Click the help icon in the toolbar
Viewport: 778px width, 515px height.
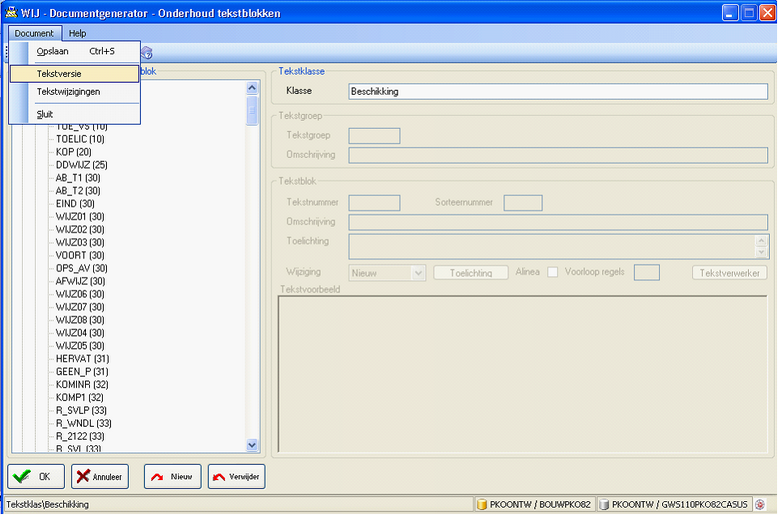point(147,53)
